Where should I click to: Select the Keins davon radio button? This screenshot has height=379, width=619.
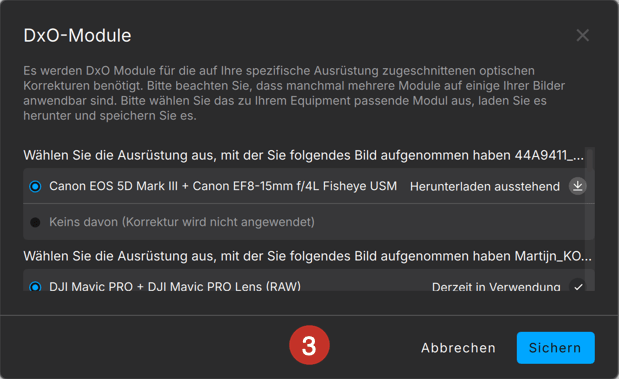(x=35, y=222)
